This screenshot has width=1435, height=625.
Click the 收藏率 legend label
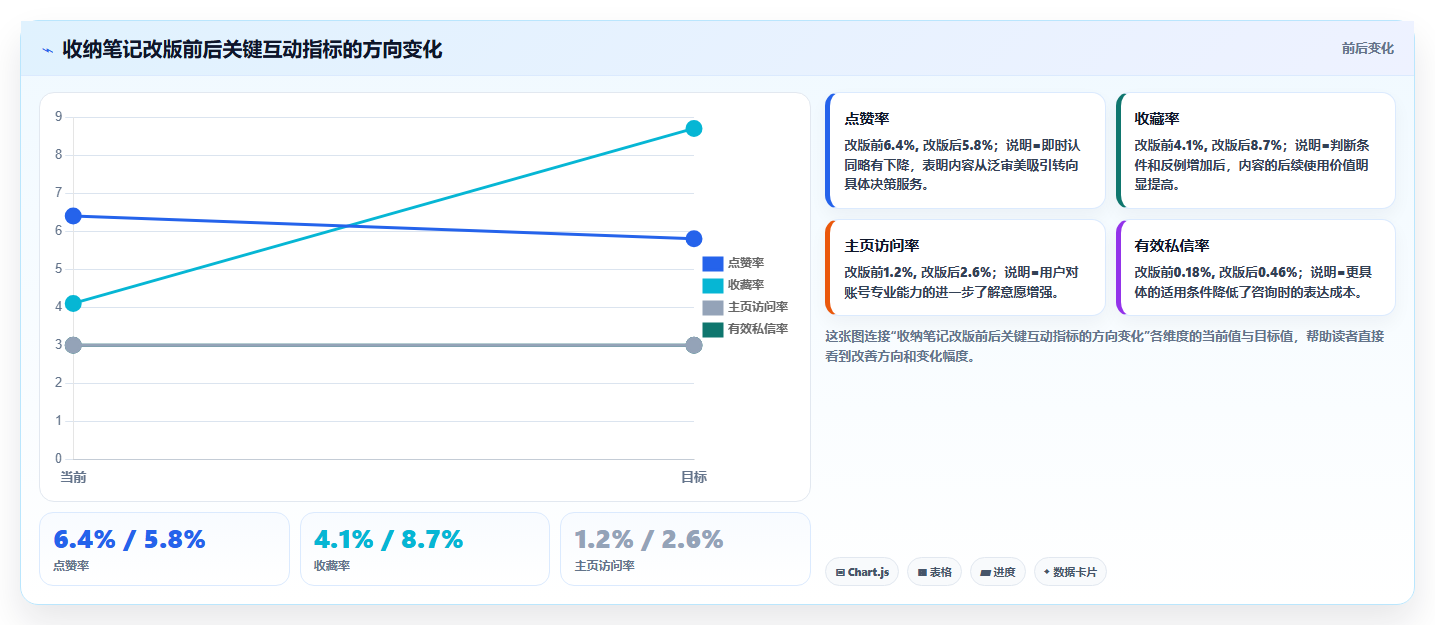coord(746,285)
